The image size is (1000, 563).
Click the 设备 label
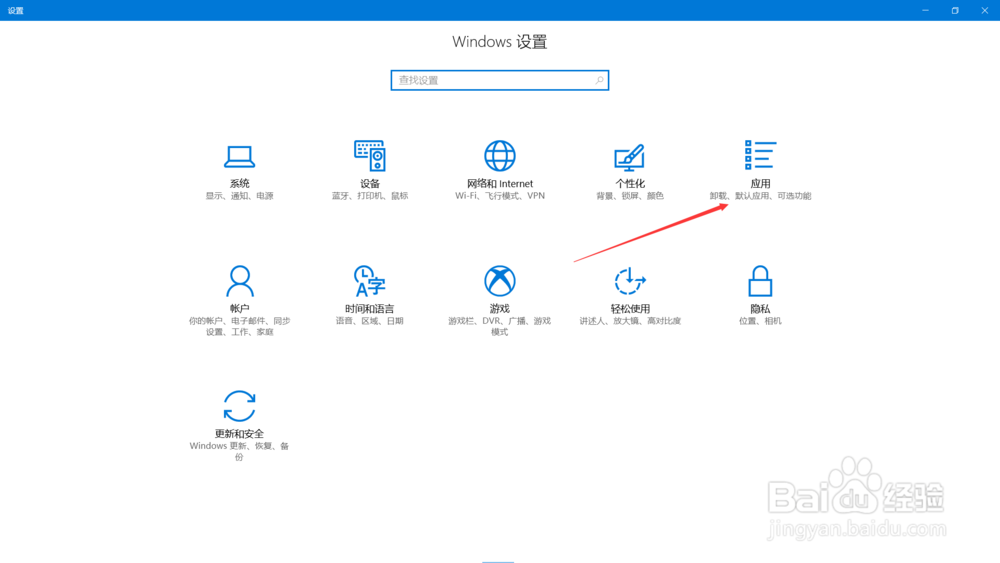[370, 184]
